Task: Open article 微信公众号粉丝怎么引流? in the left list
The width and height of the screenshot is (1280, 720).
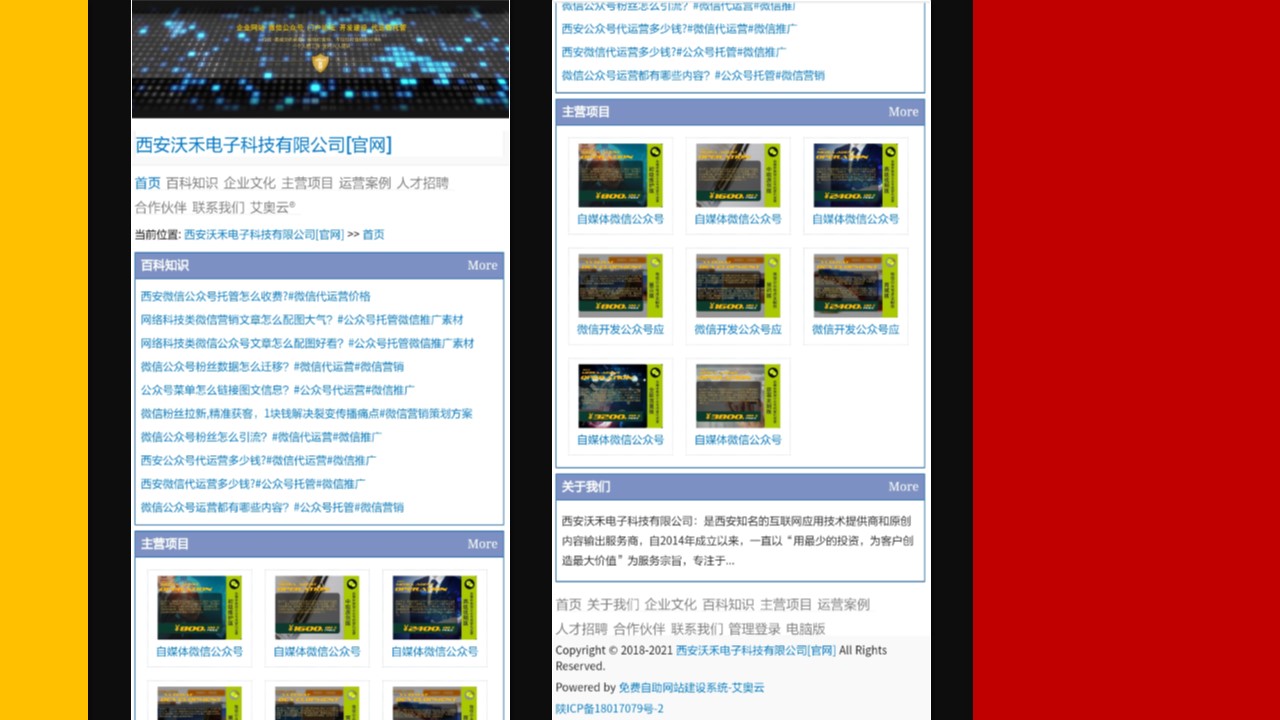Action: pos(261,437)
